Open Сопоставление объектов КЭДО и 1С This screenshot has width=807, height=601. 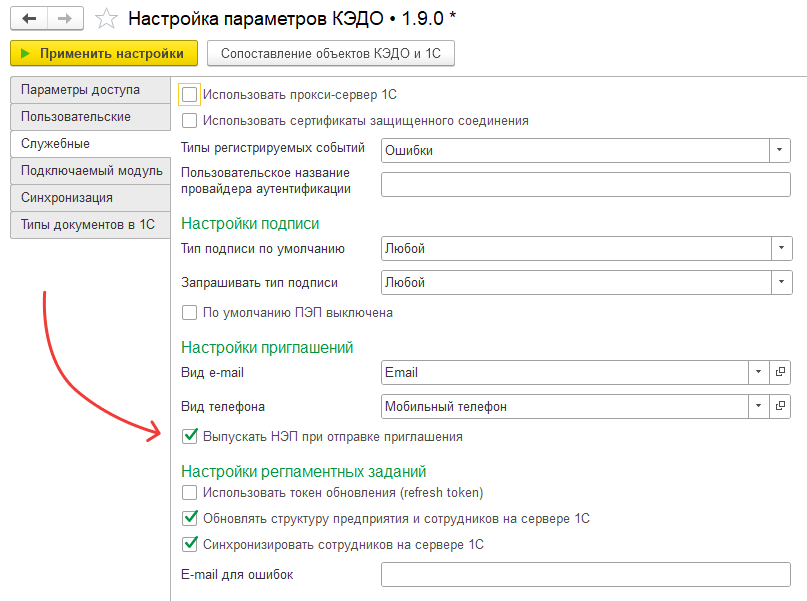pyautogui.click(x=331, y=53)
